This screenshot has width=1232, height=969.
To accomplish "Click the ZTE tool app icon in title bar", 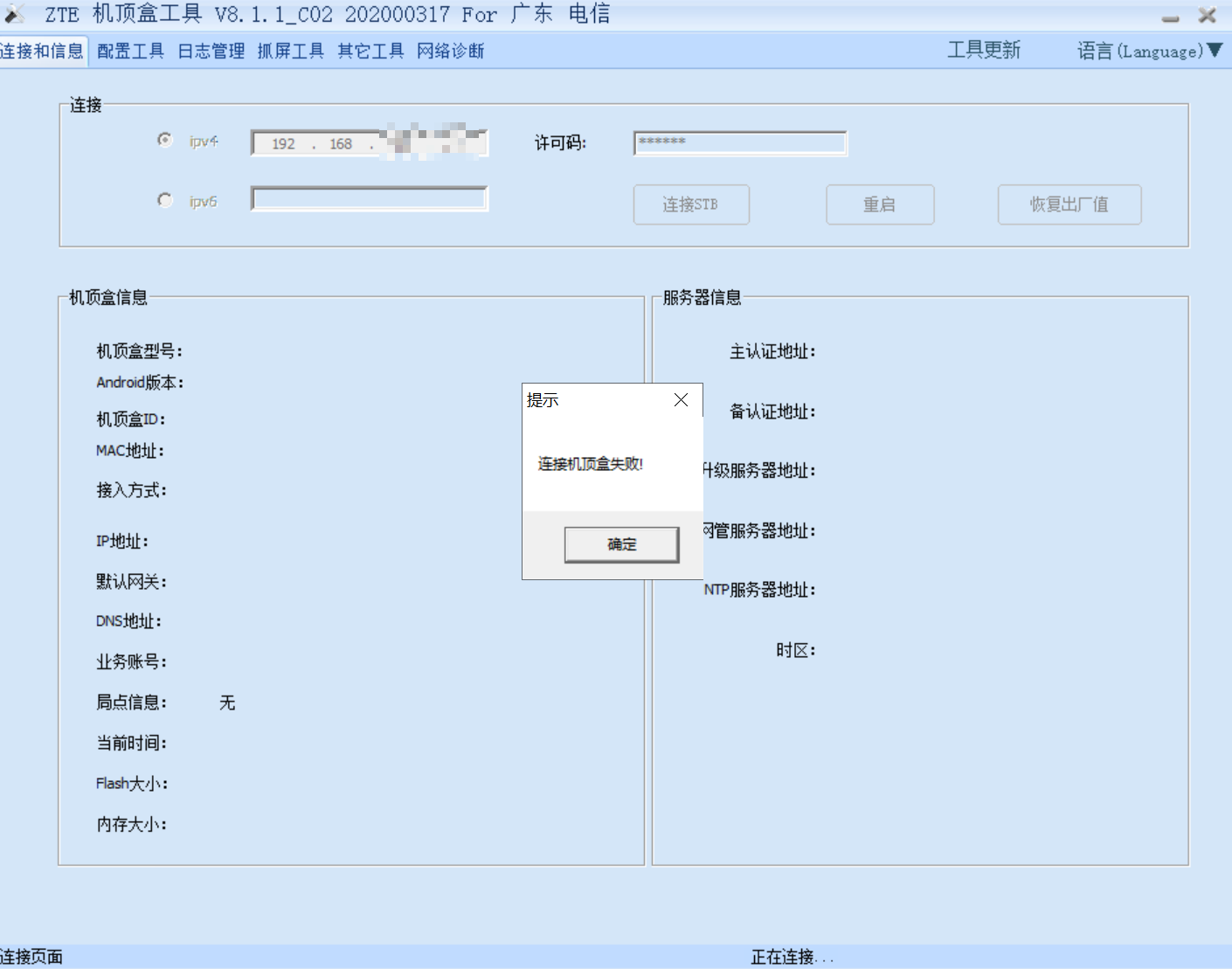I will coord(14,14).
